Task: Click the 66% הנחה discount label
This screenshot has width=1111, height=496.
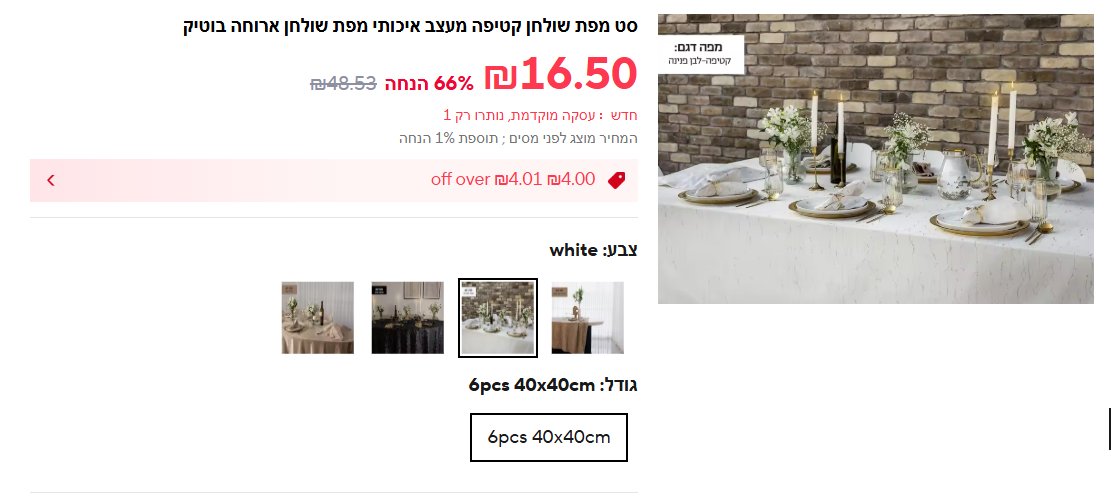Action: tap(429, 84)
